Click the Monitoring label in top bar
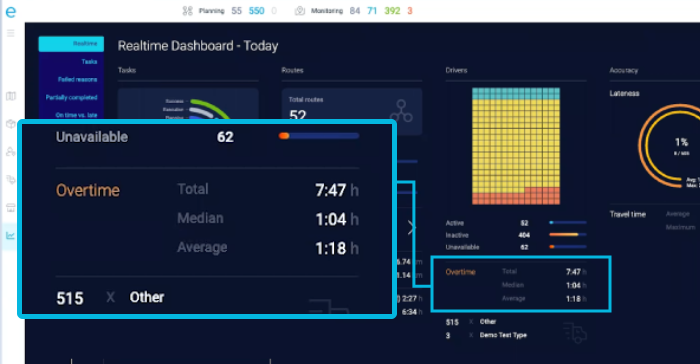Screen dimensions: 700x364 327,11
